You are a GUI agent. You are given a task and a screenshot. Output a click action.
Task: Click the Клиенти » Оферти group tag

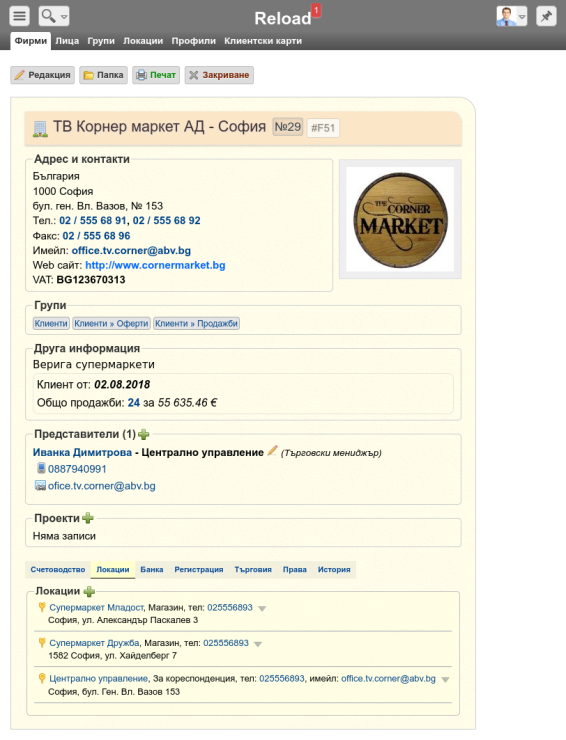[111, 323]
